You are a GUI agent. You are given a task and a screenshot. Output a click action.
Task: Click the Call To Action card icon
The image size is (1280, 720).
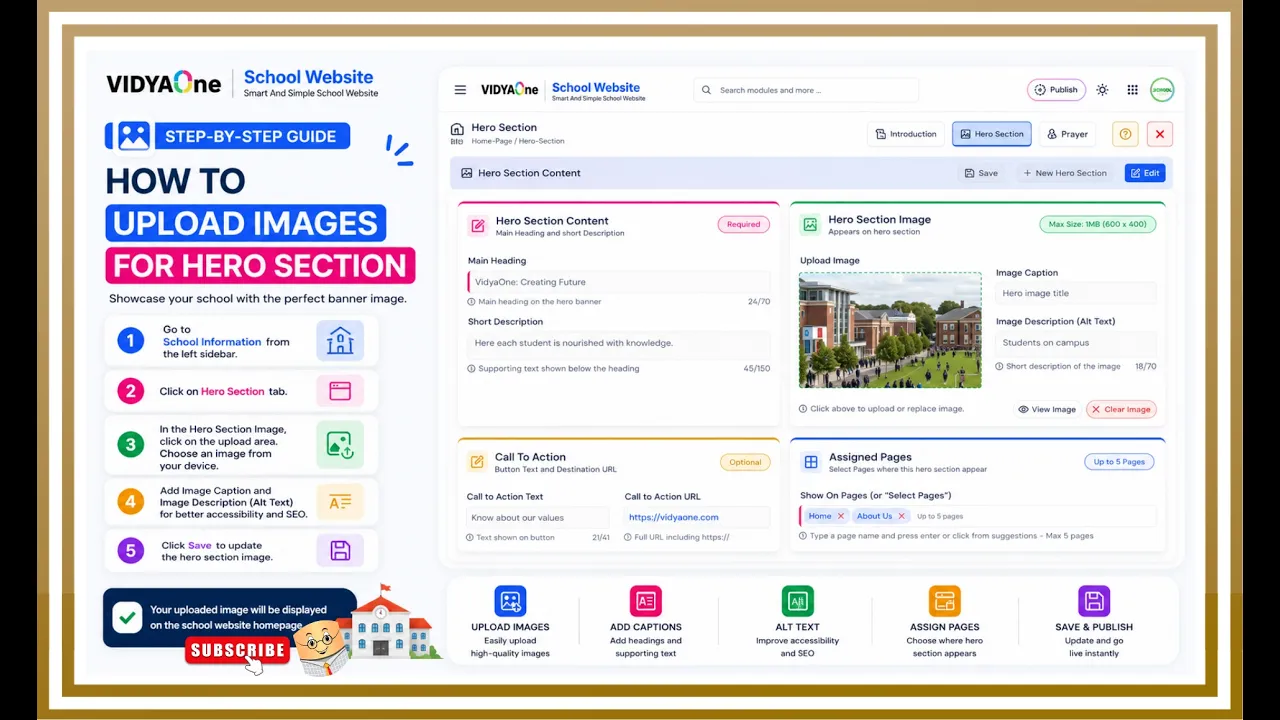point(477,462)
